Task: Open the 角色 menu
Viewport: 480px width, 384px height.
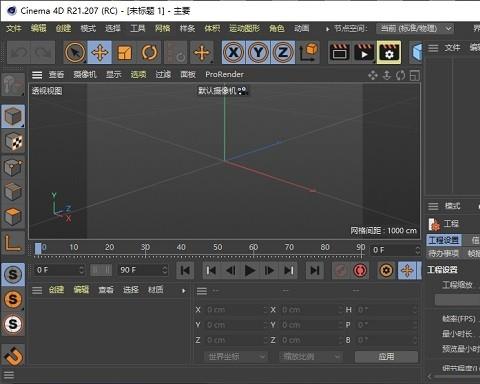Action: pyautogui.click(x=277, y=28)
